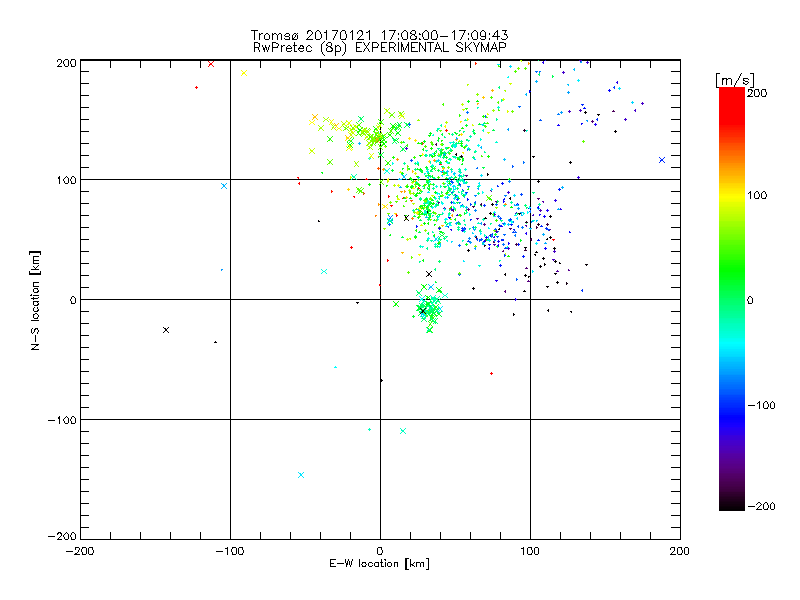The width and height of the screenshot is (800, 600).
Task: Click the red X marker on the plot's top border
Action: click(211, 64)
